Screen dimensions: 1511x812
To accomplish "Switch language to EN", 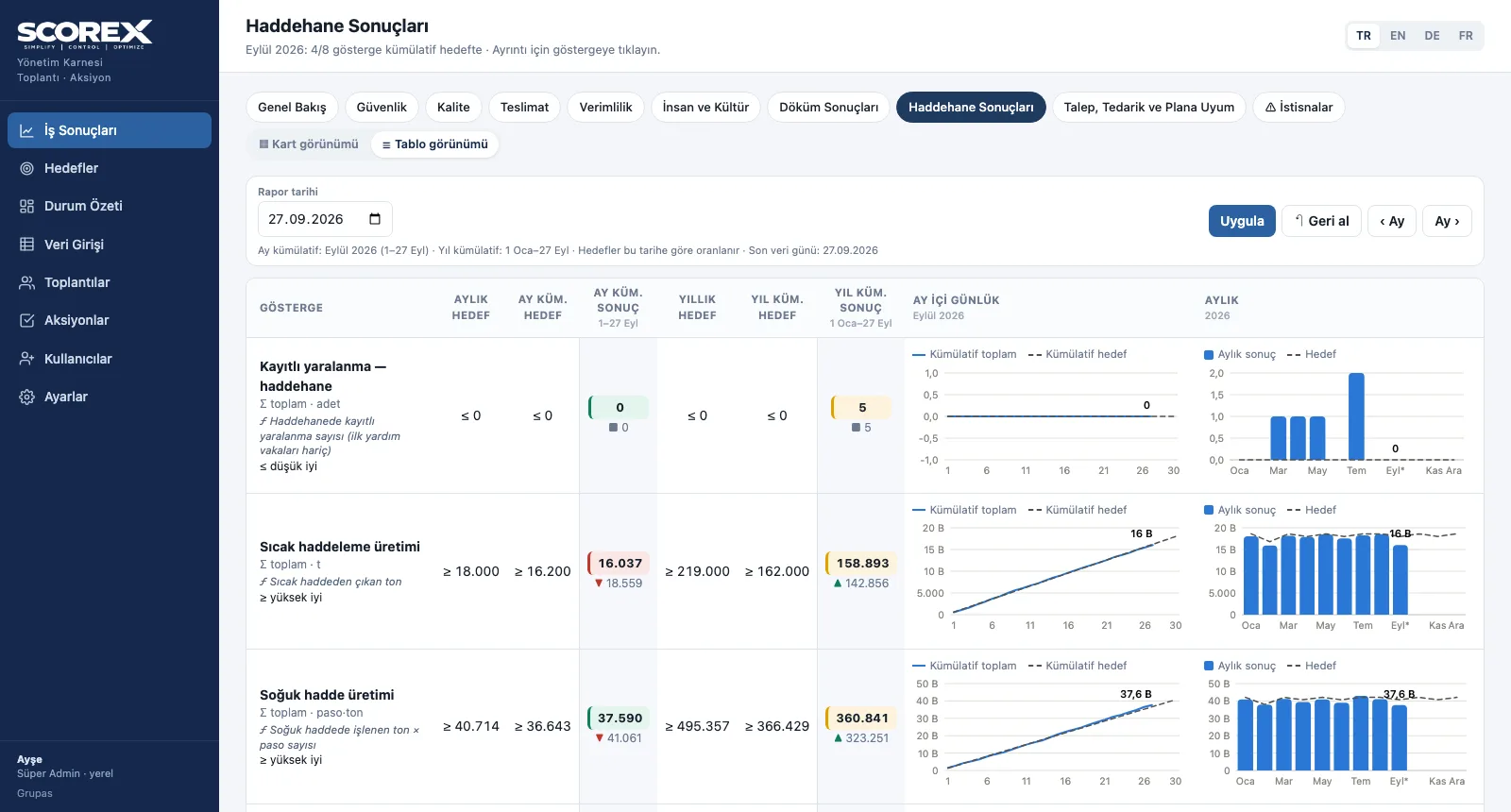I will pyautogui.click(x=1398, y=36).
